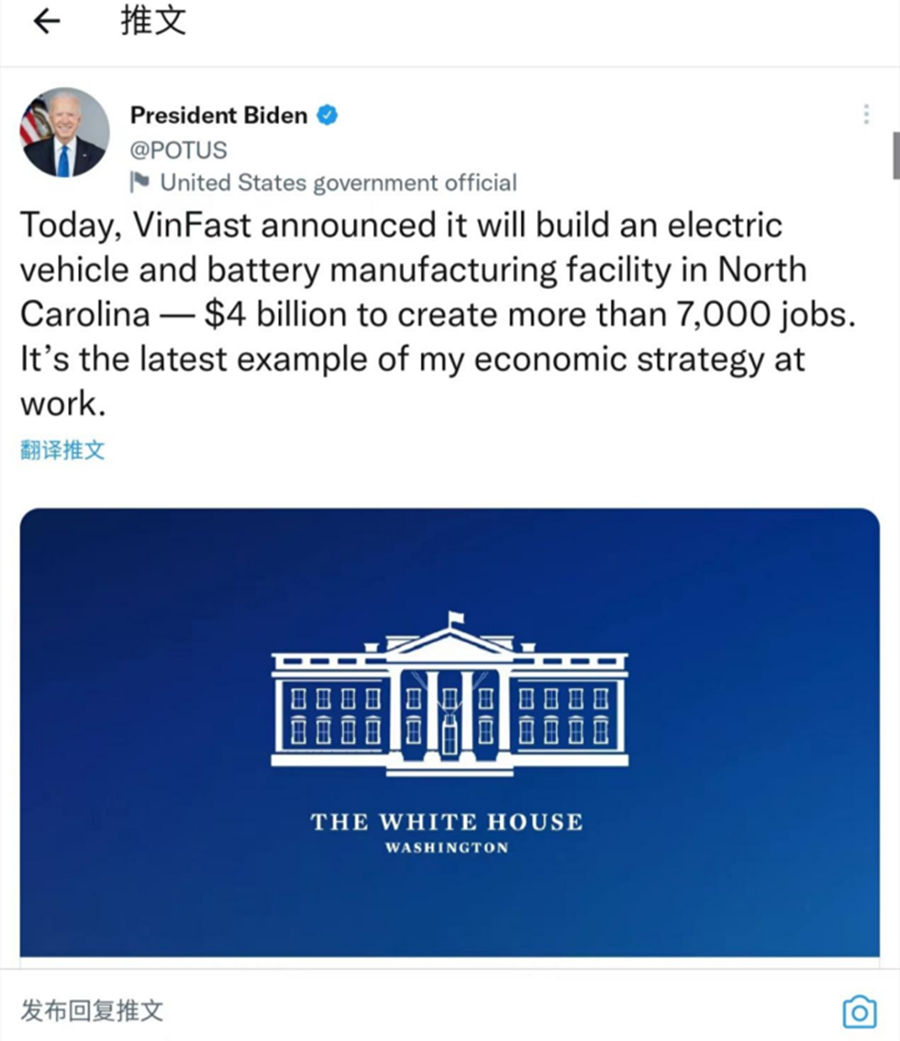Image resolution: width=900 pixels, height=1041 pixels.
Task: Open the @POTUS handle link
Action: tap(179, 150)
